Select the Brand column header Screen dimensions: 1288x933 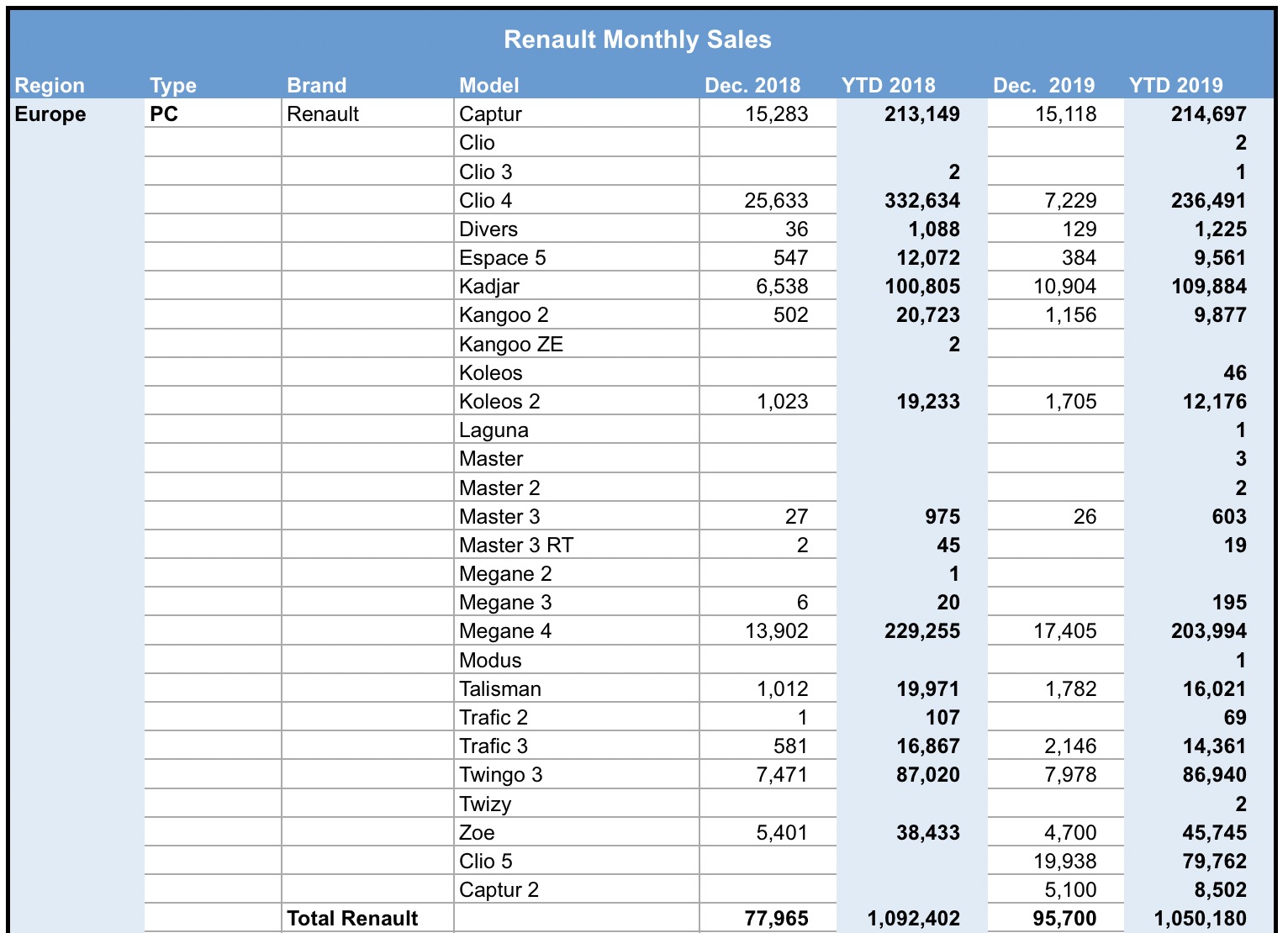(316, 85)
